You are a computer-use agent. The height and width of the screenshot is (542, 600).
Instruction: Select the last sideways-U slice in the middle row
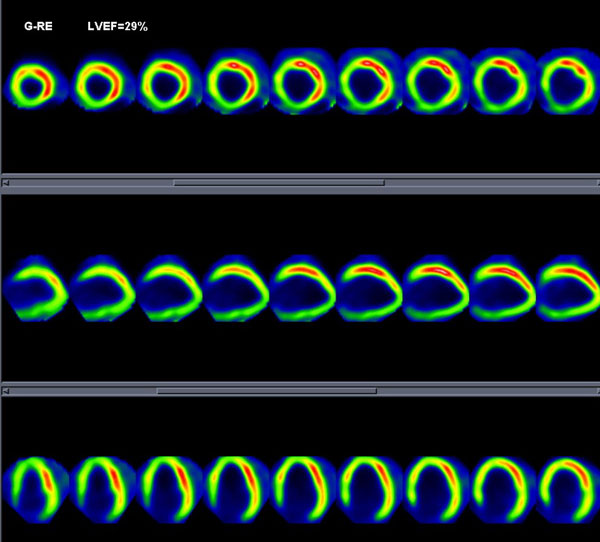(569, 289)
